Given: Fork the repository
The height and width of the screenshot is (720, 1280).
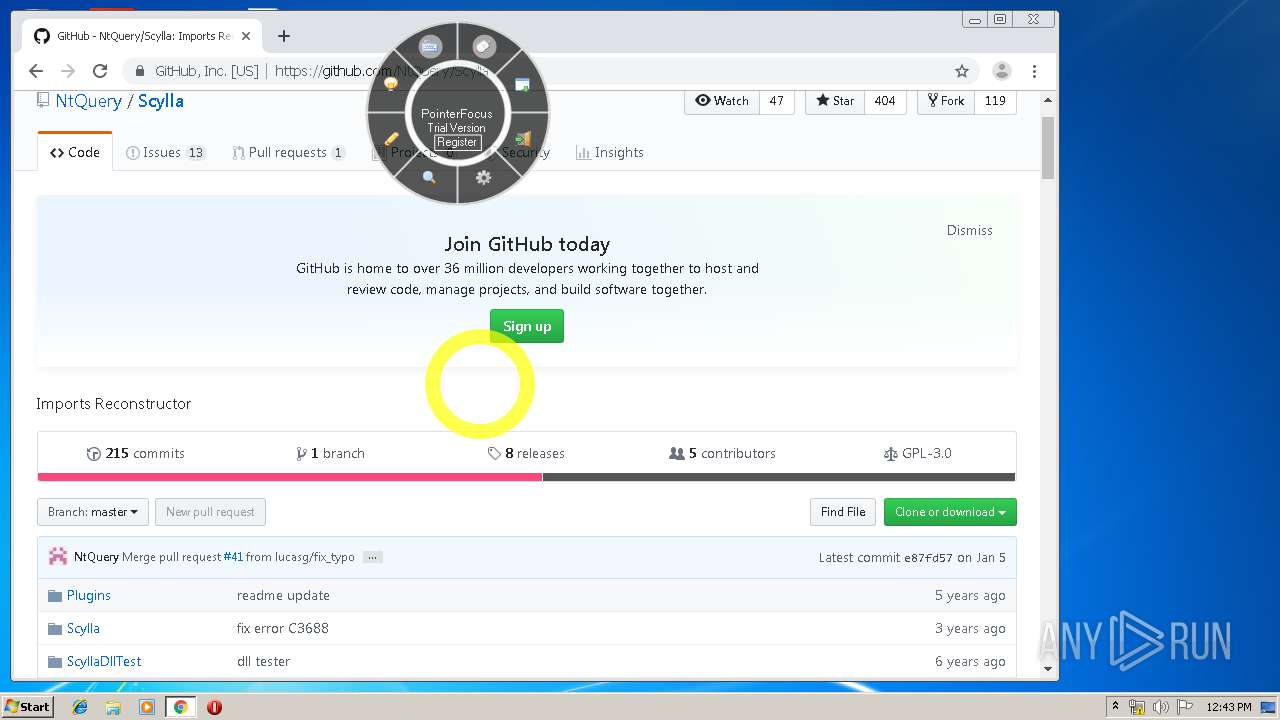Looking at the screenshot, I should (x=946, y=101).
